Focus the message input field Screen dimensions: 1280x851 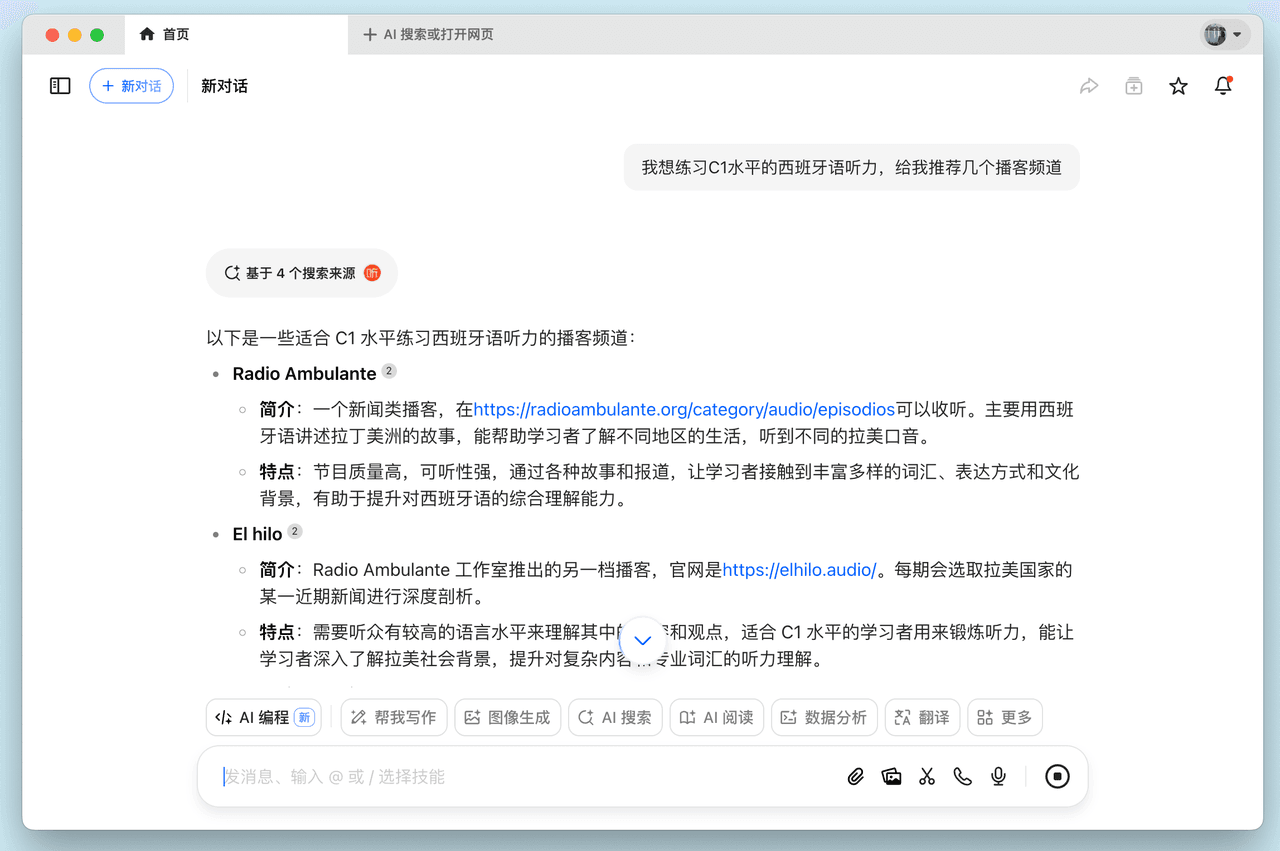click(520, 777)
